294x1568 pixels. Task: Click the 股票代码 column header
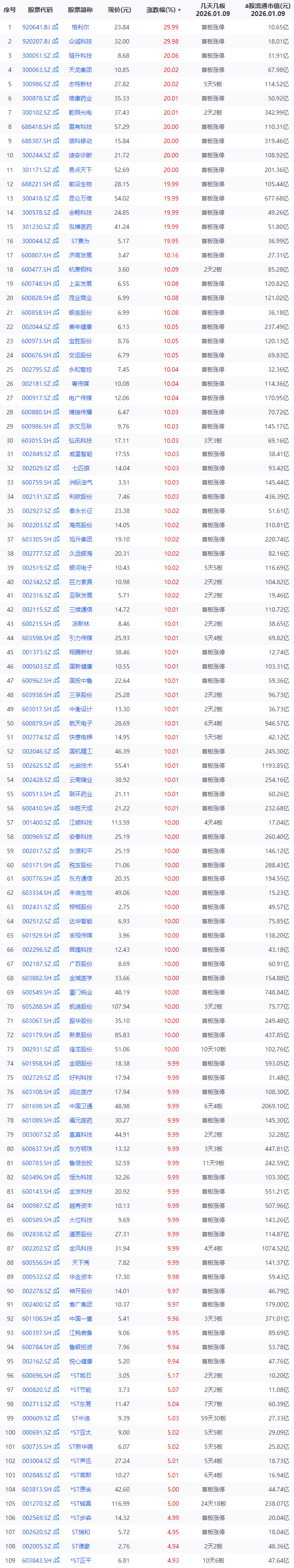click(40, 10)
